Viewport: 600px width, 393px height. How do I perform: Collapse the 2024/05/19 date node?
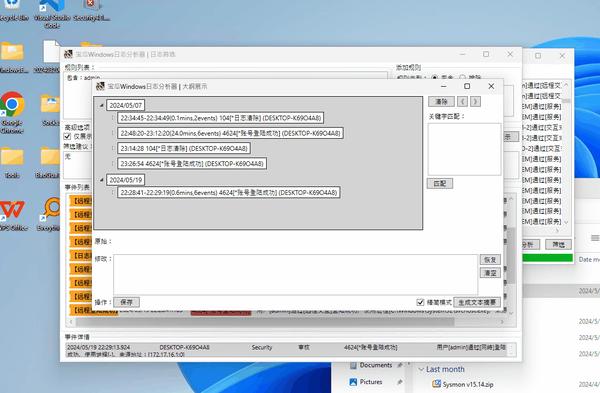point(101,180)
